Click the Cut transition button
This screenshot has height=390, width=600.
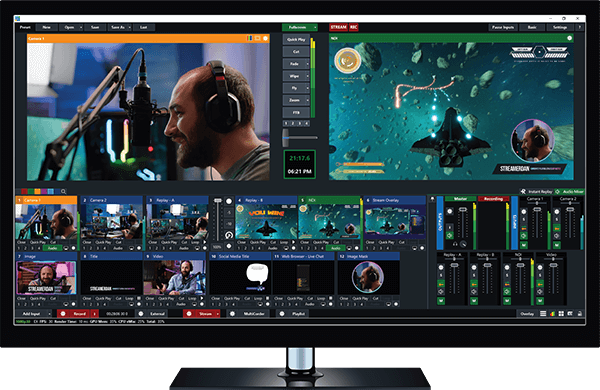[x=296, y=52]
